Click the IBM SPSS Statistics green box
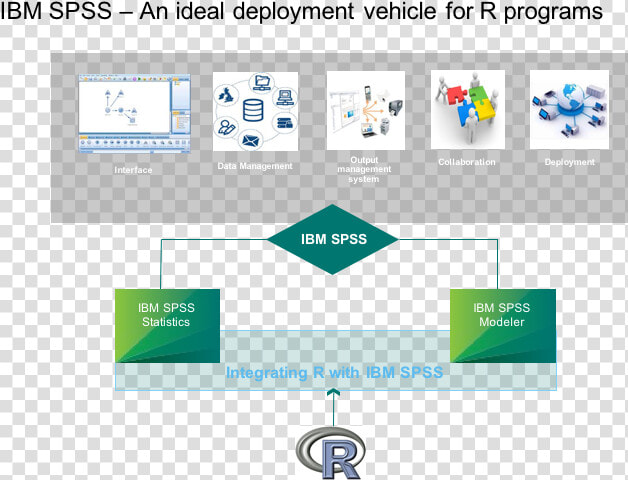Viewport: 628px width, 480px height. click(167, 326)
